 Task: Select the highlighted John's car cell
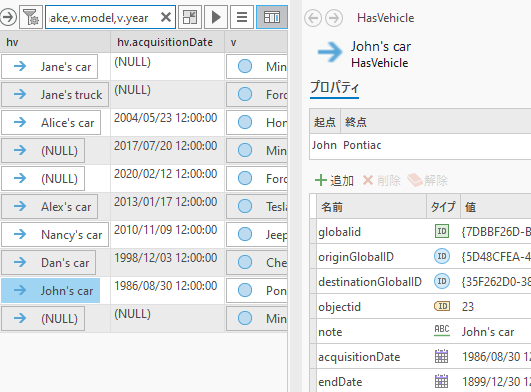tap(50, 290)
